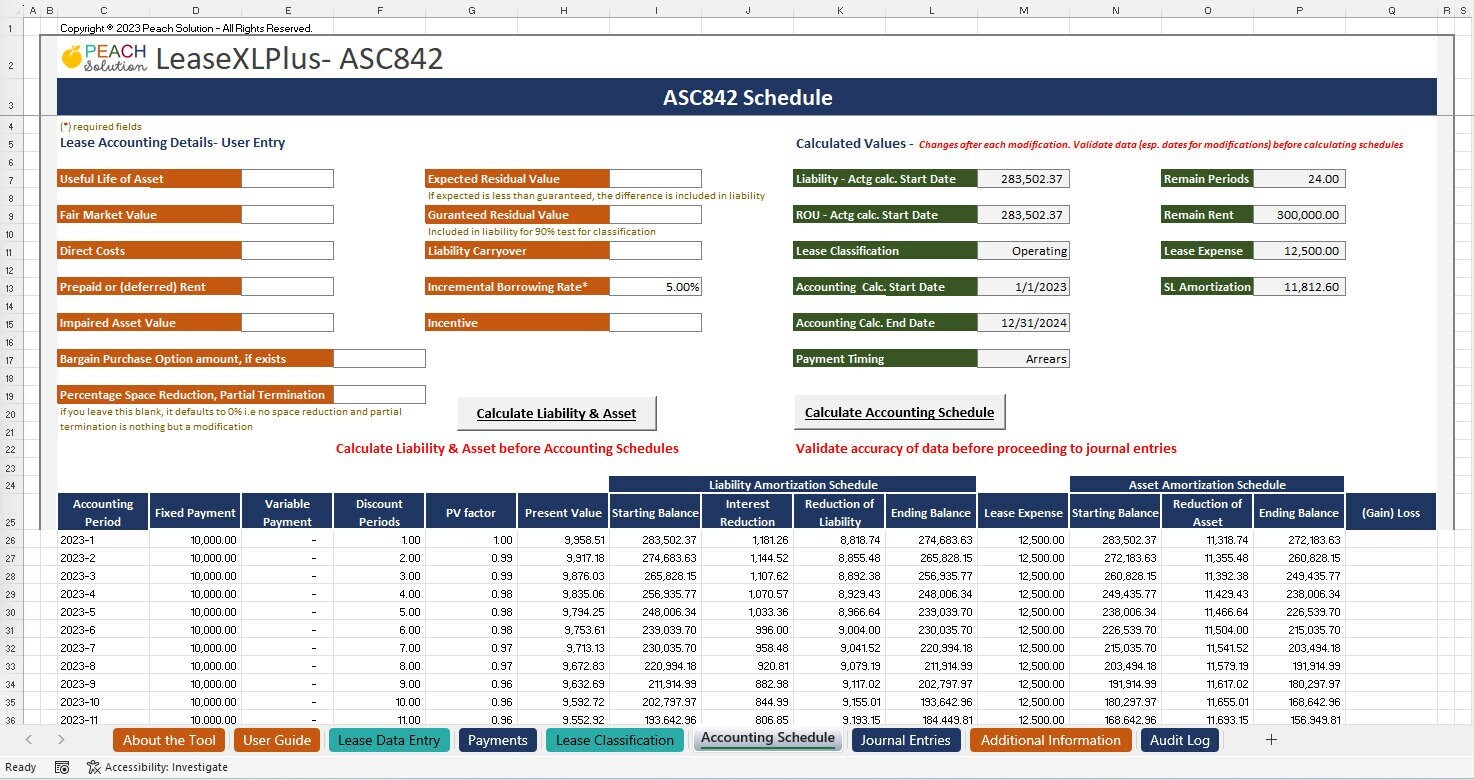Select the Liability Carryover input cell
This screenshot has height=780, width=1474.
click(655, 251)
